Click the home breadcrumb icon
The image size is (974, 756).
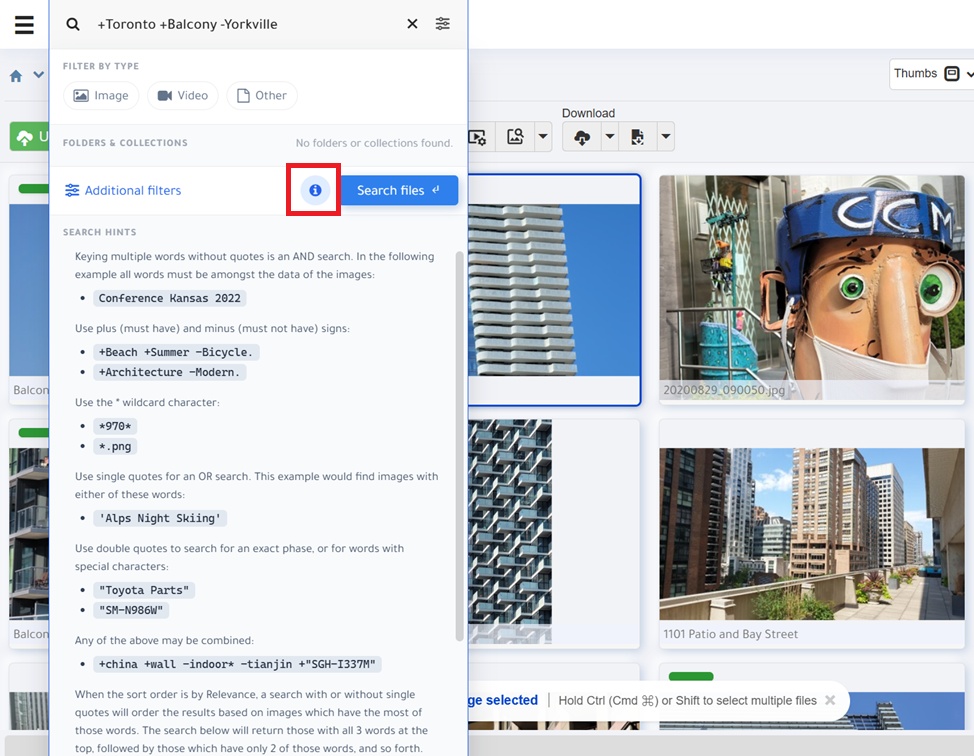click(x=16, y=76)
